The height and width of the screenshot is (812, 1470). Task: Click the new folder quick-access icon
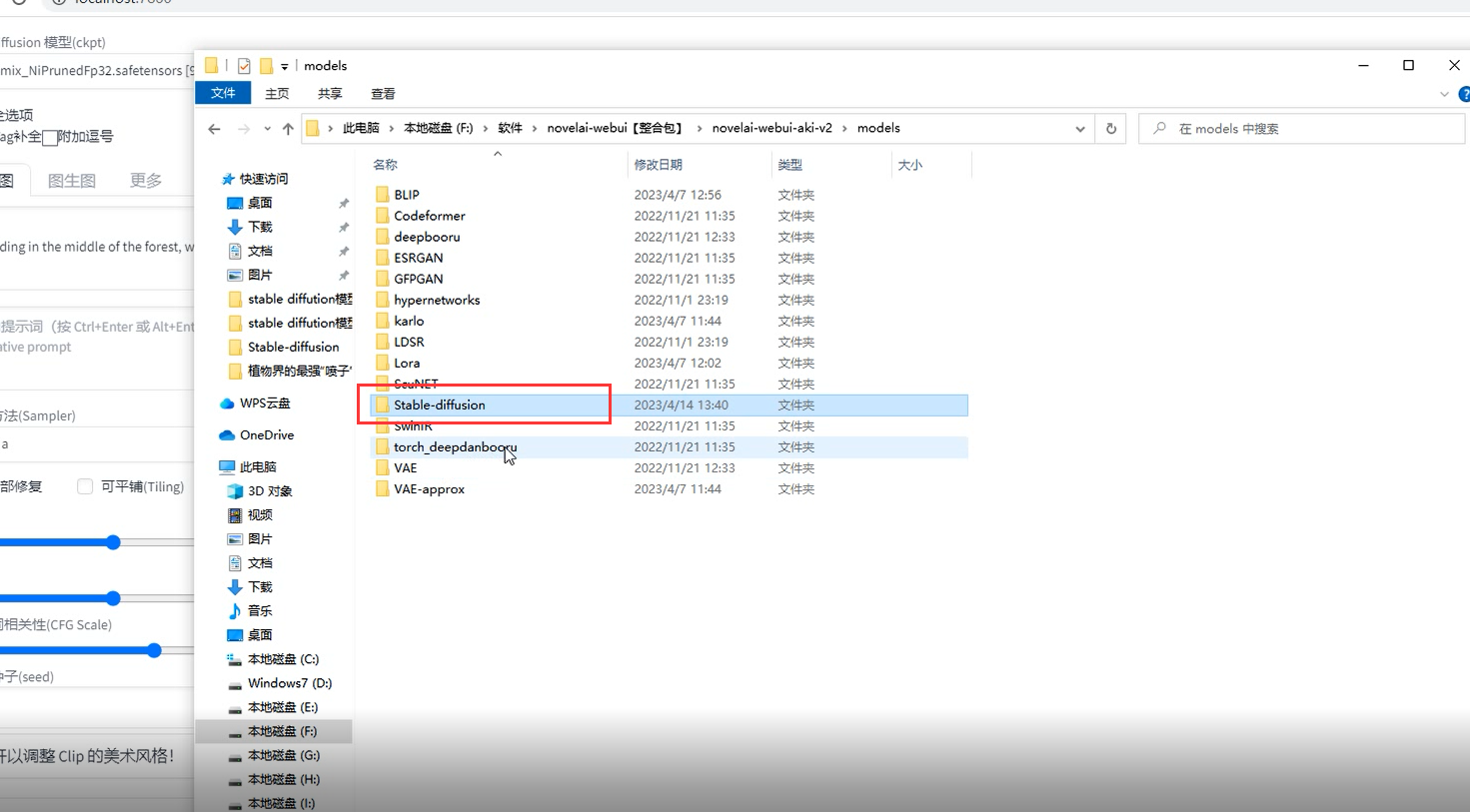coord(266,66)
